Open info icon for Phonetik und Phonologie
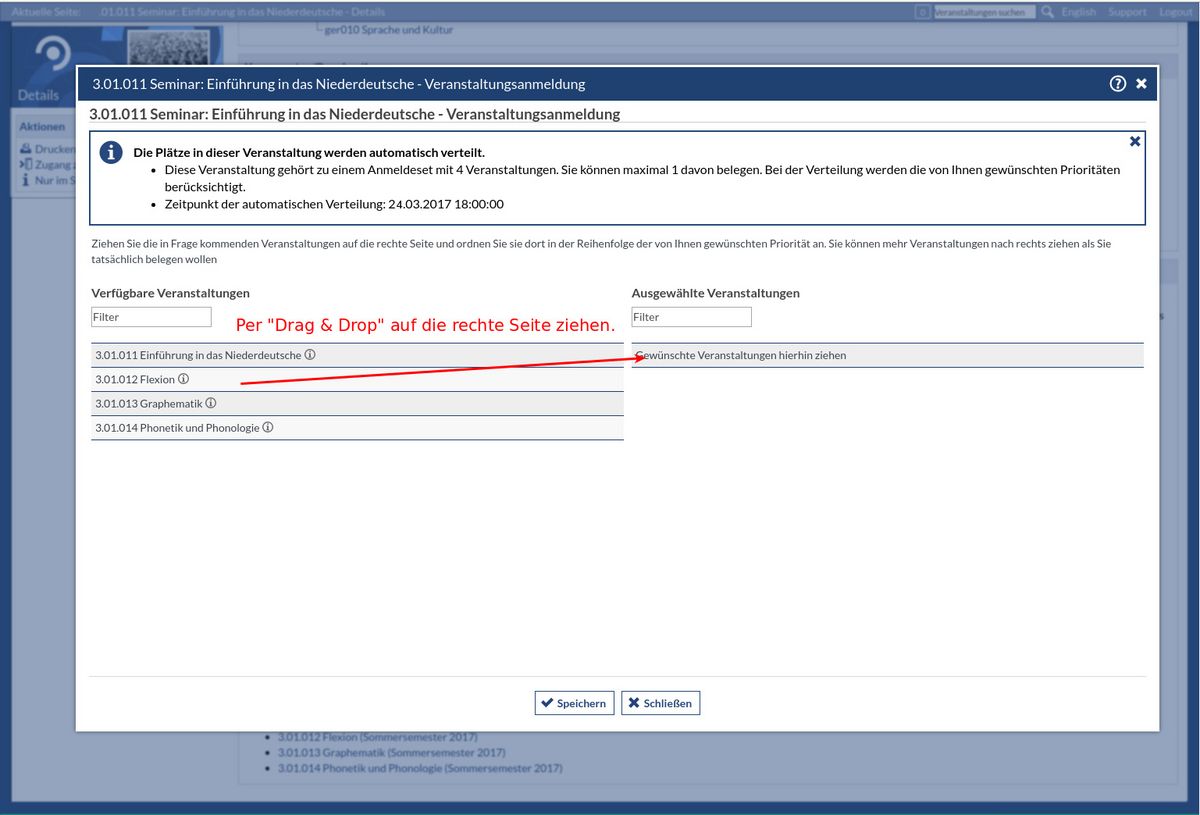Viewport: 1200px width, 815px height. point(268,427)
